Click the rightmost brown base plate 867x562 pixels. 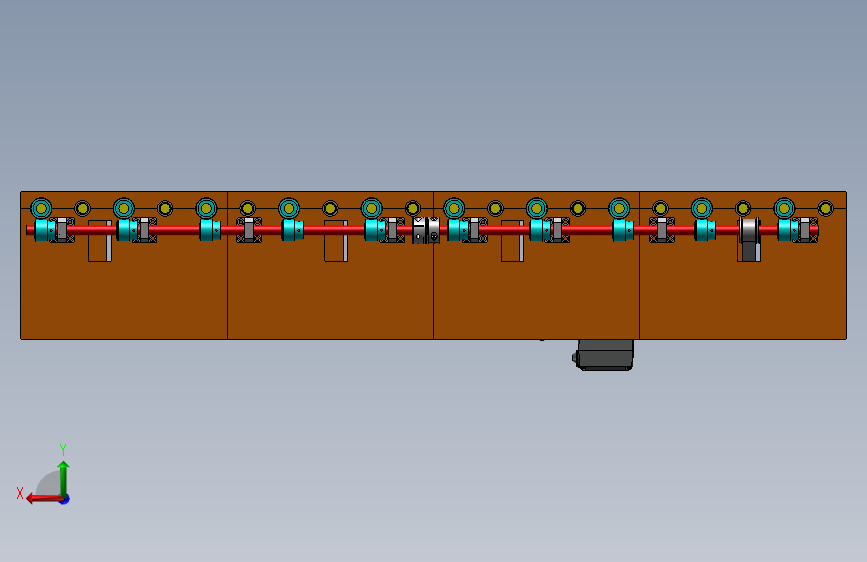[x=743, y=266]
